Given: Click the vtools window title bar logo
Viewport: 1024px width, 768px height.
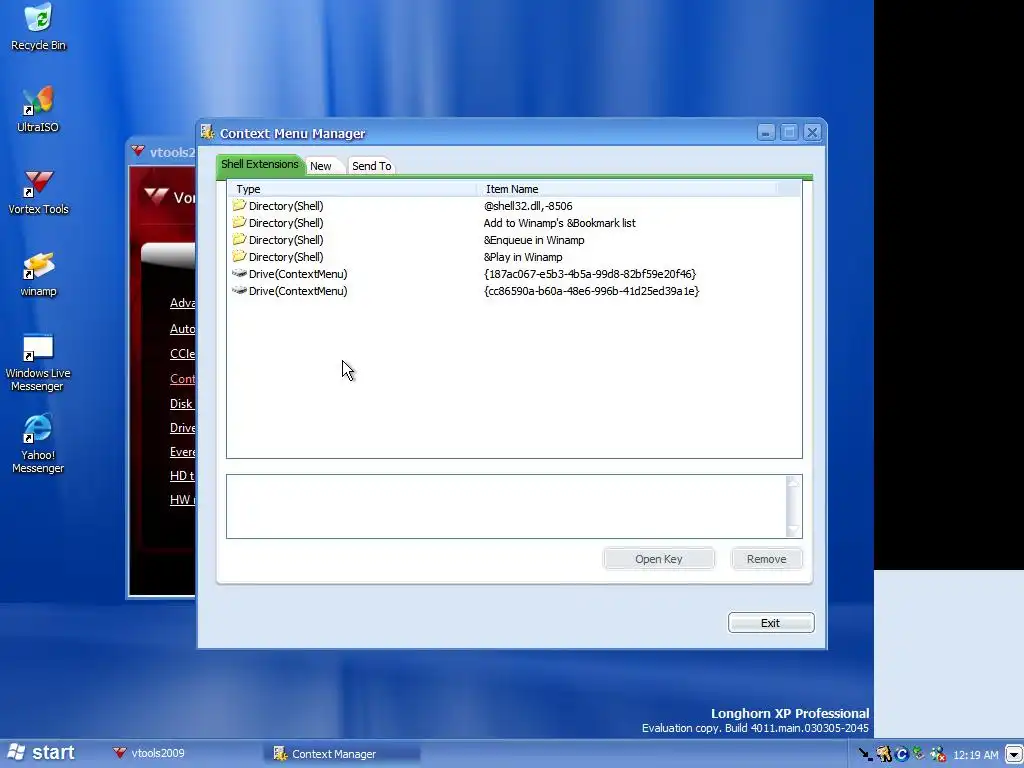Looking at the screenshot, I should click(x=138, y=151).
